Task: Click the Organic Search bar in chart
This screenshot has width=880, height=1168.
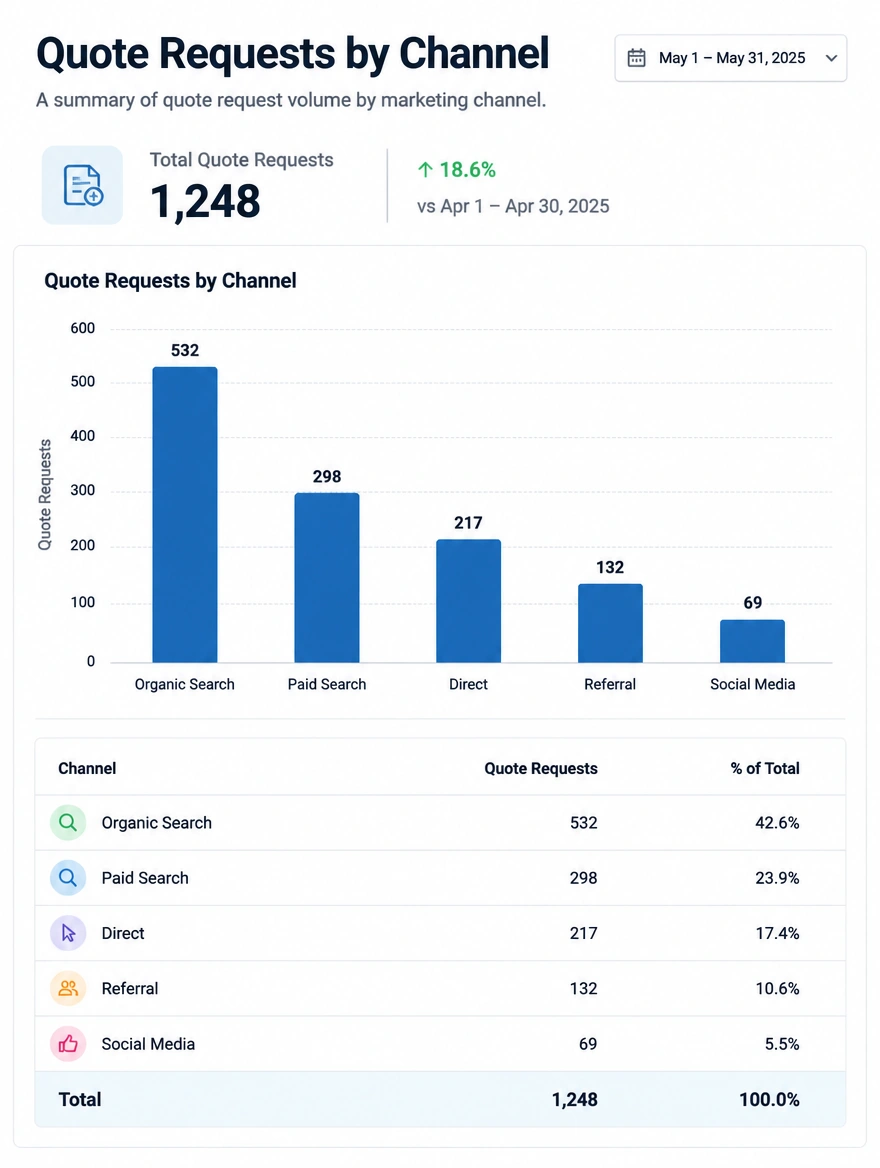Action: pos(185,515)
